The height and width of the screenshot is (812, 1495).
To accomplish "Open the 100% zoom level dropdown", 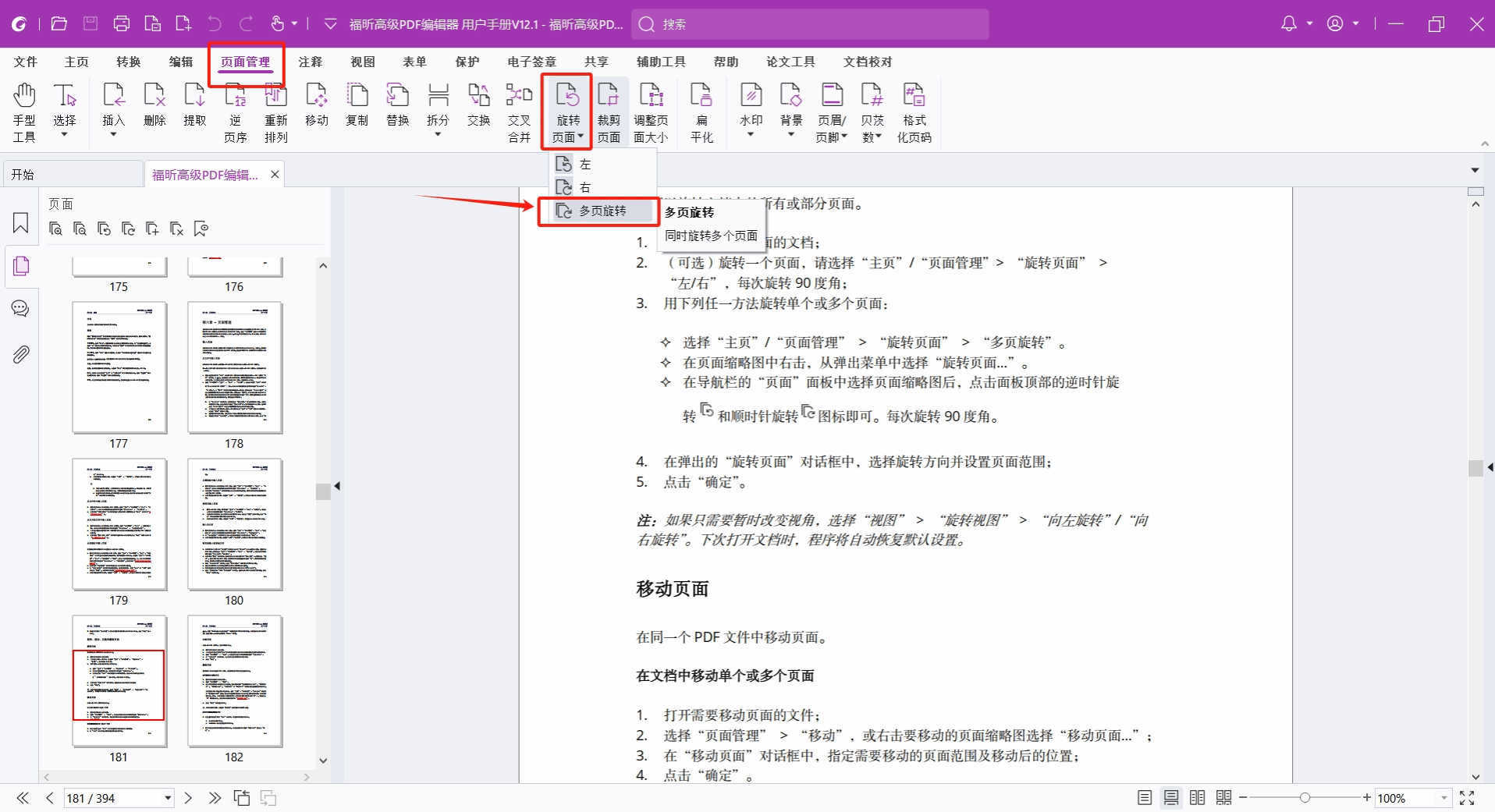I will click(1444, 798).
